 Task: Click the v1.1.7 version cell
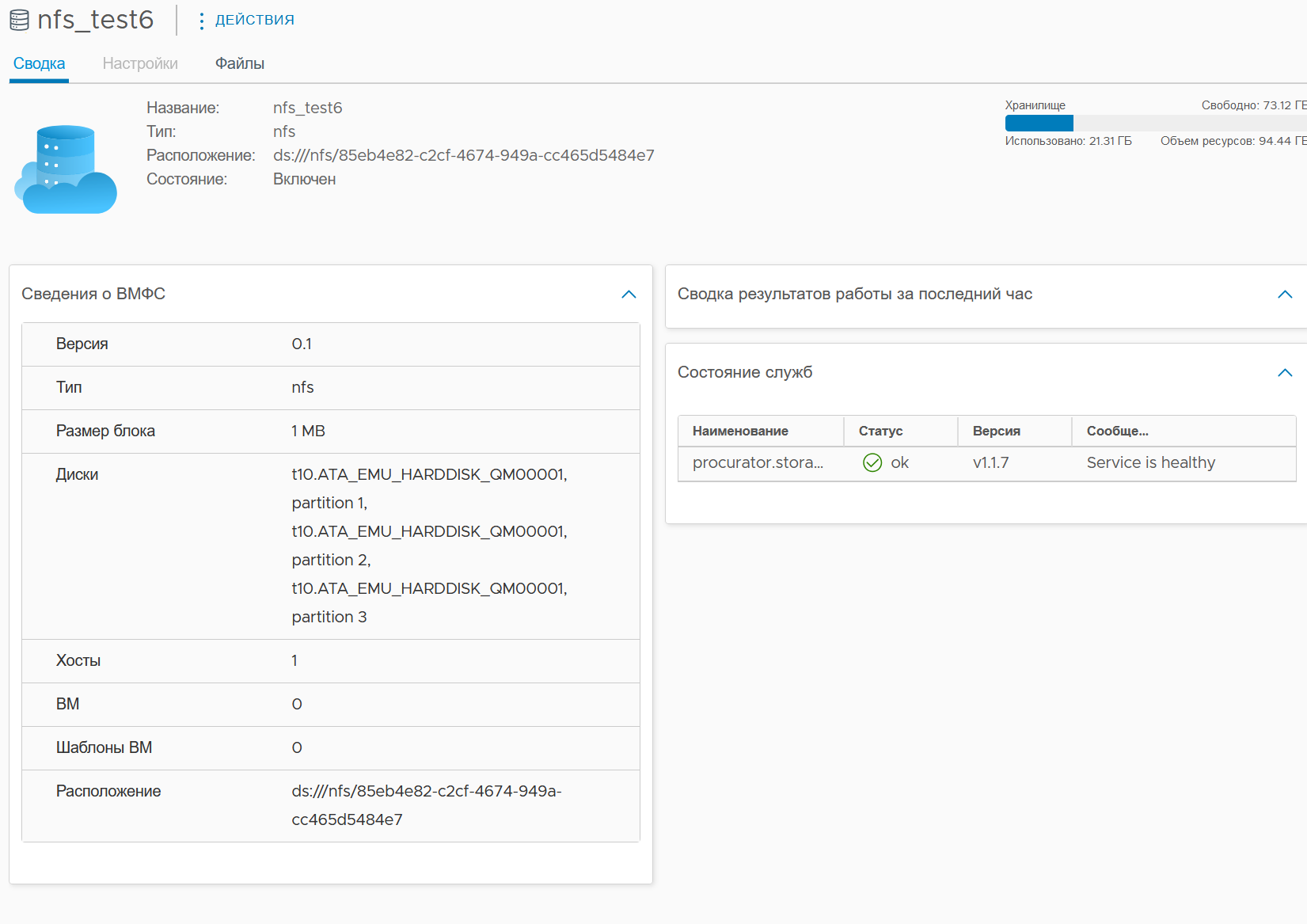tap(990, 462)
